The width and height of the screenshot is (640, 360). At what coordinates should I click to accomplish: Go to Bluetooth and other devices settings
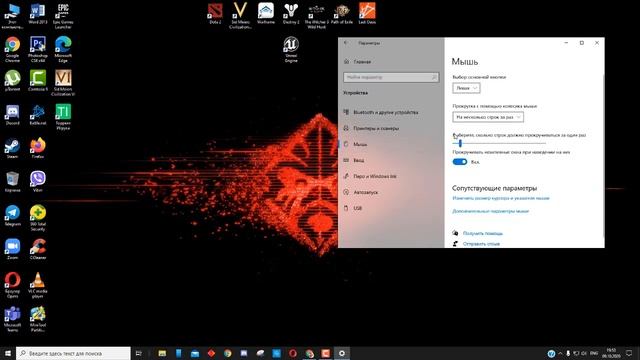click(x=391, y=112)
